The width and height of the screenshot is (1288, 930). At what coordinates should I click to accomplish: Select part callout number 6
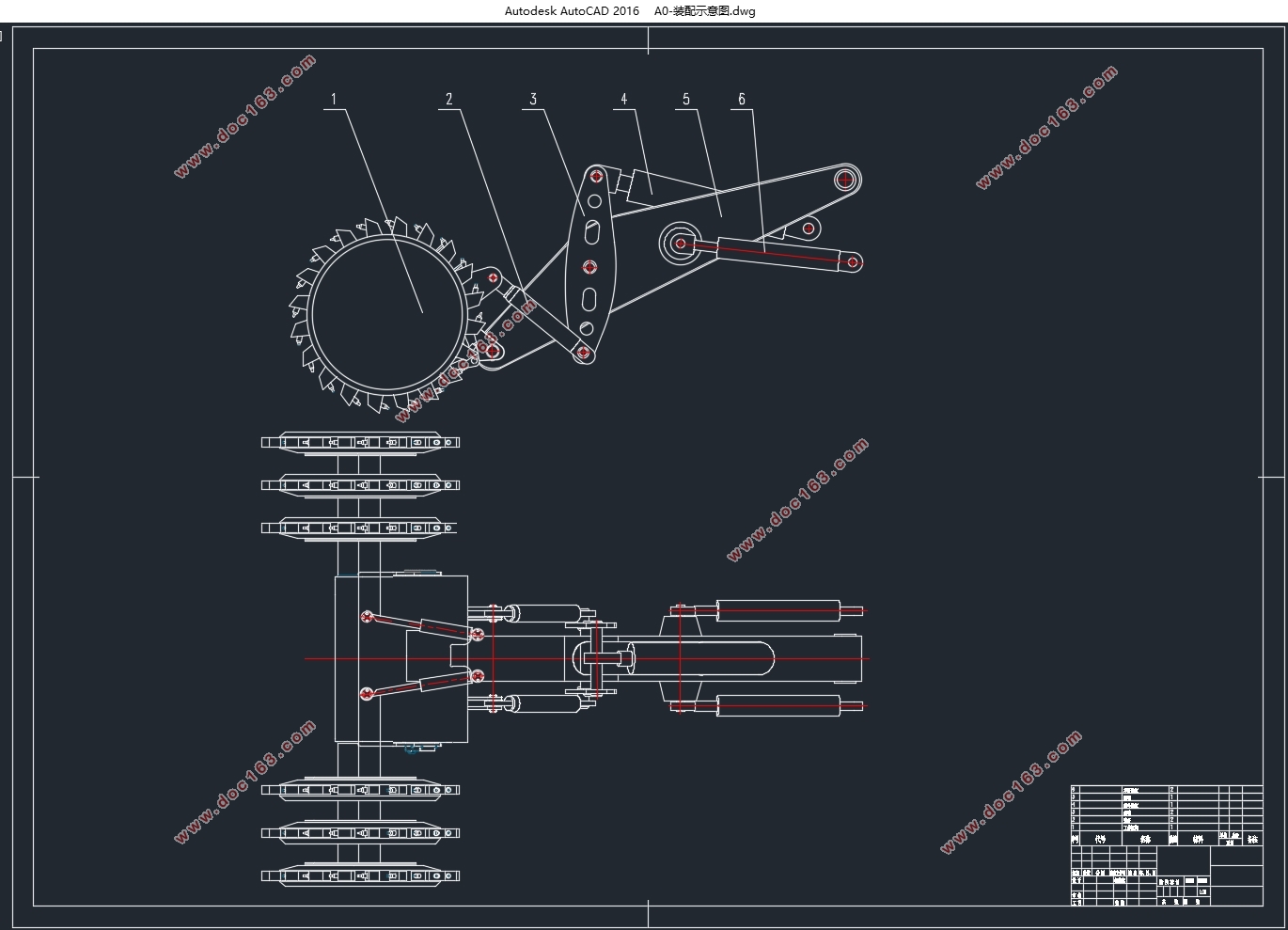point(742,99)
